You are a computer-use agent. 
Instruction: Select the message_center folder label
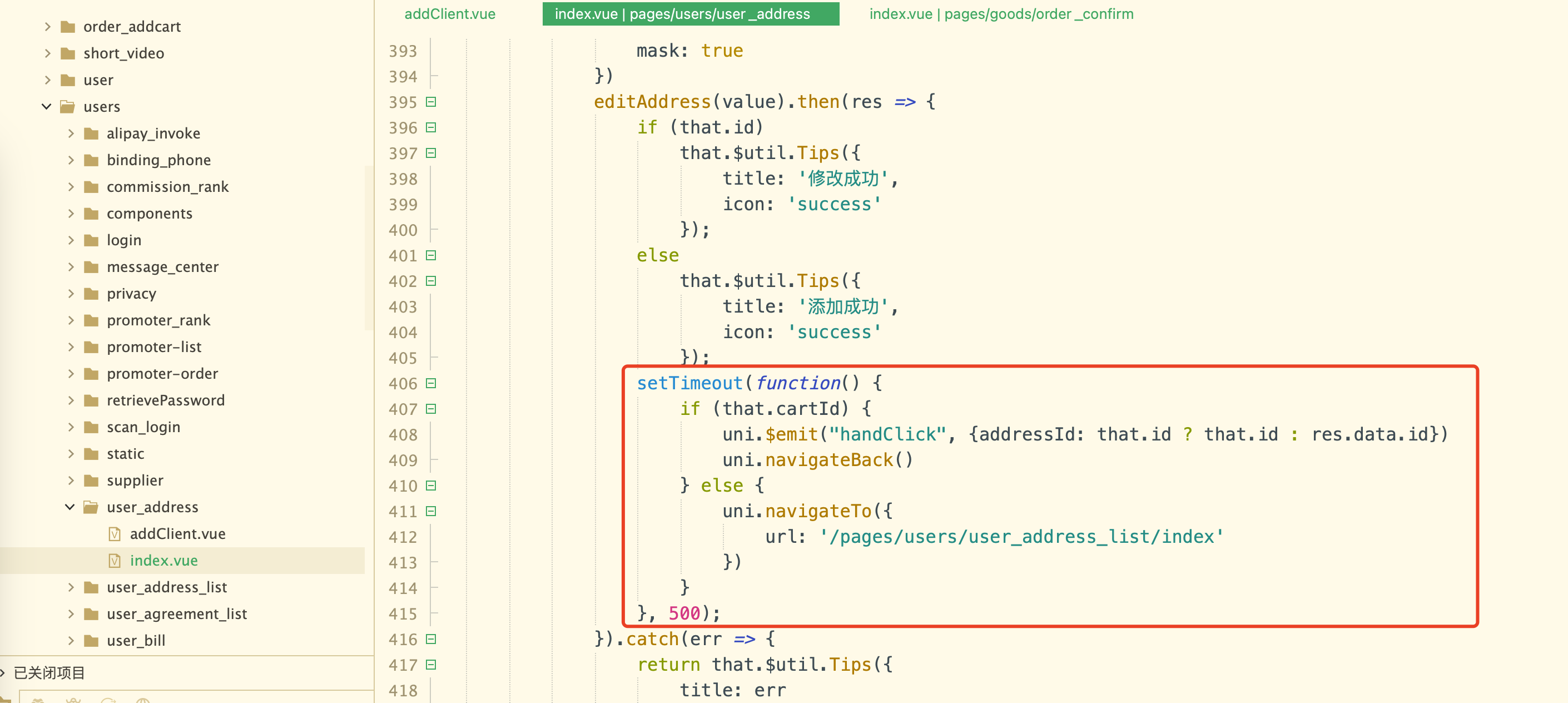162,267
